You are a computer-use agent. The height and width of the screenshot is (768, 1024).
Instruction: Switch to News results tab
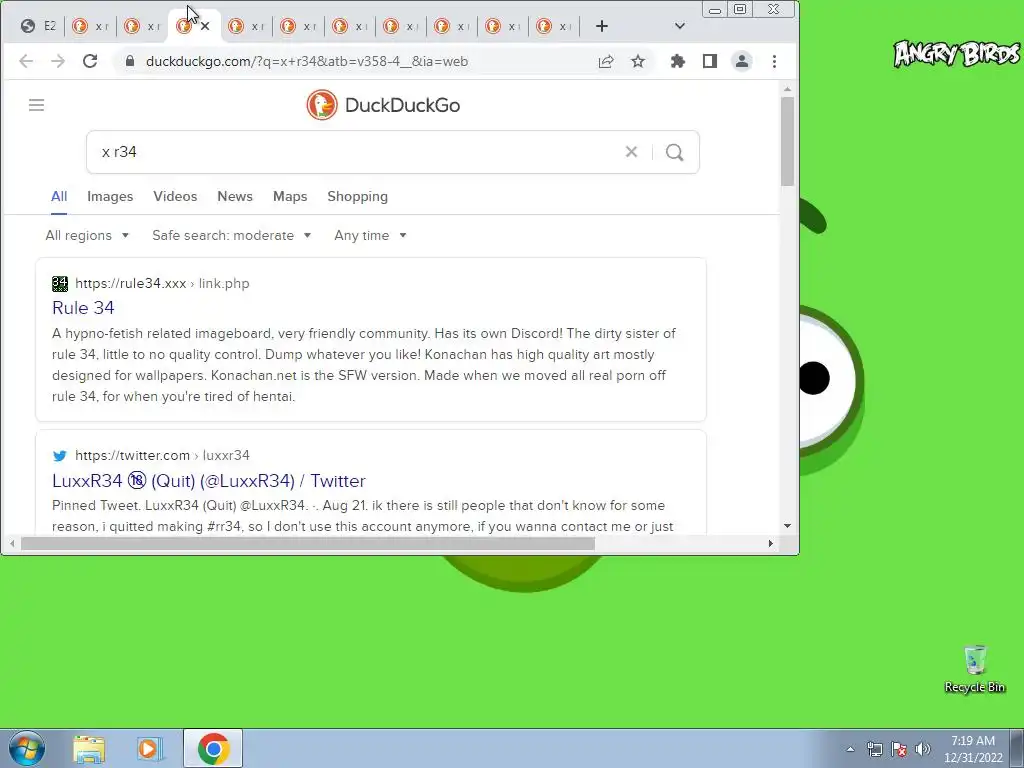pos(235,197)
